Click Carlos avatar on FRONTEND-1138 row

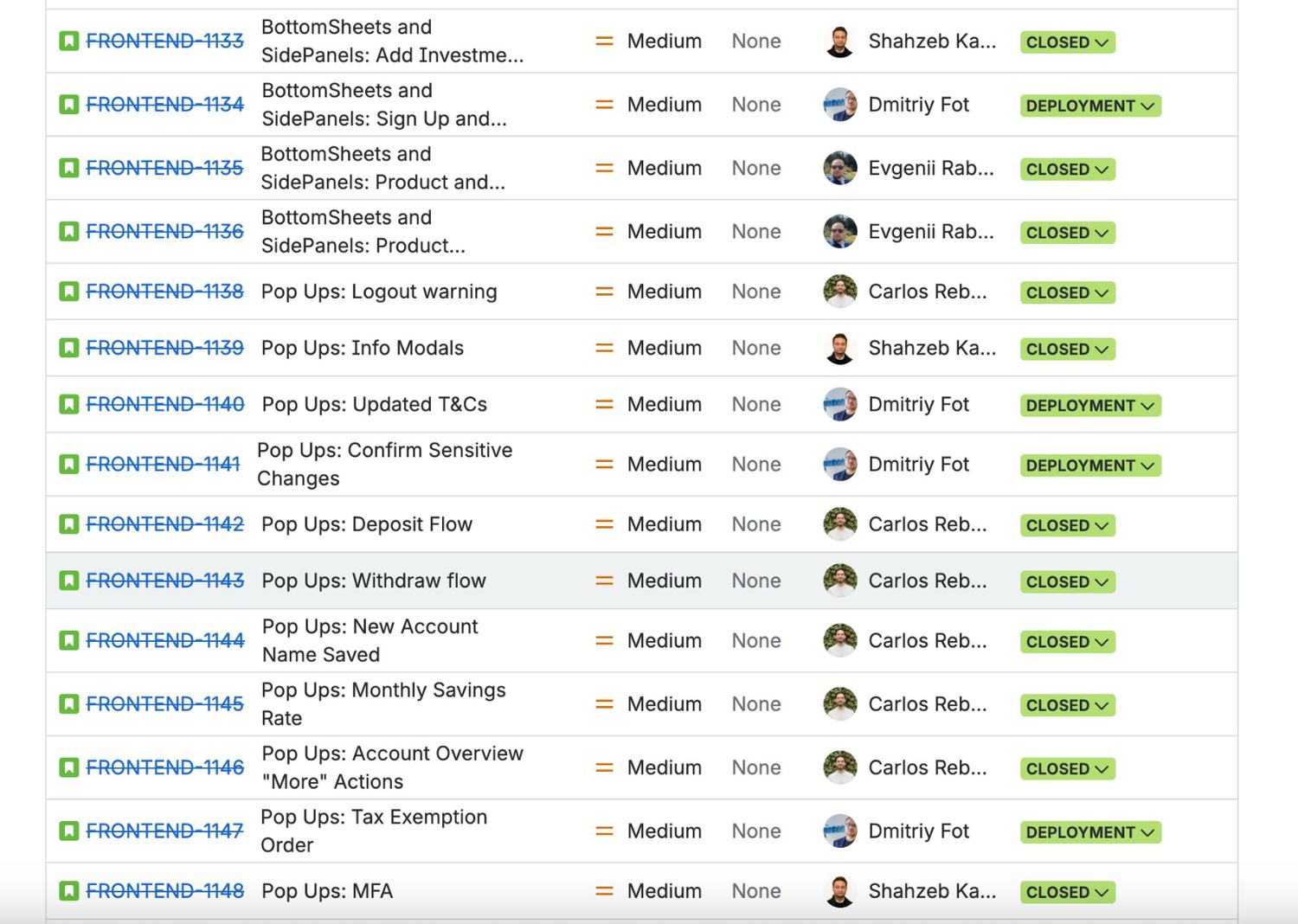[x=839, y=292]
